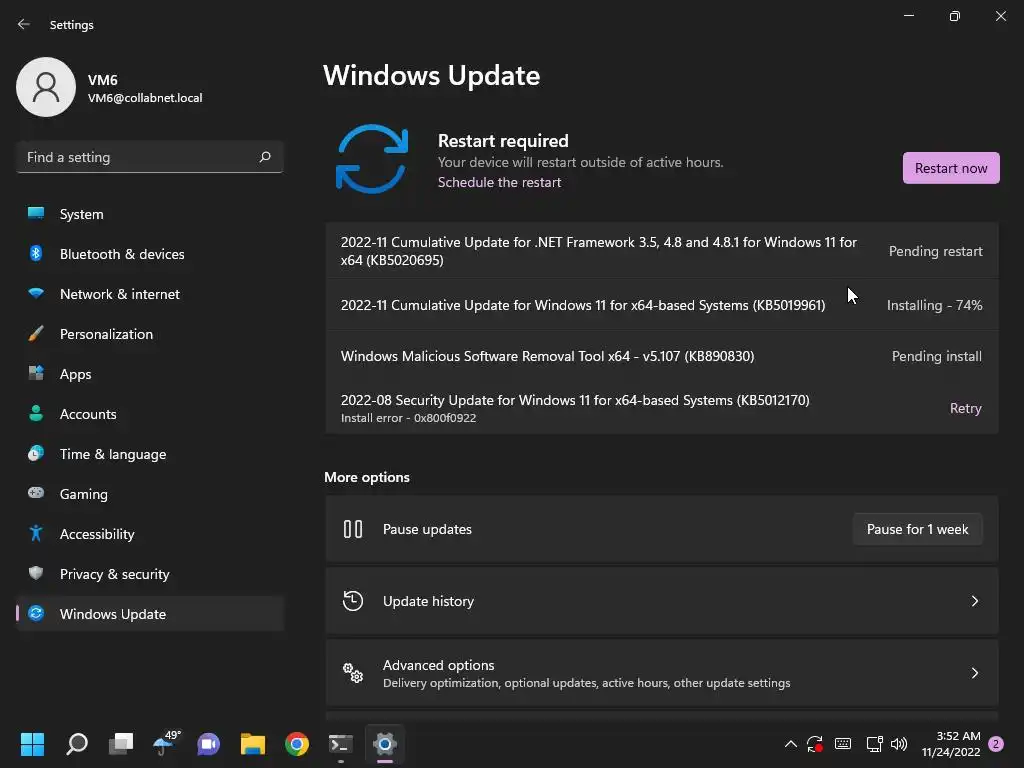Open the touch keyboard tray icon
The height and width of the screenshot is (768, 1024).
pos(843,744)
